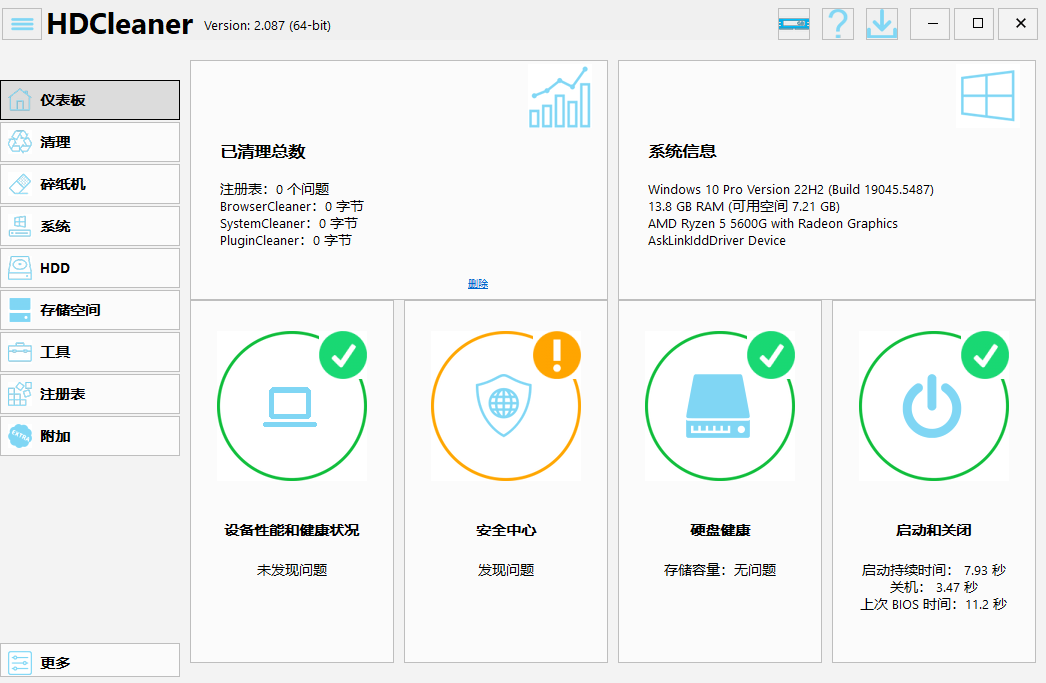Click the download update icon

coord(882,24)
